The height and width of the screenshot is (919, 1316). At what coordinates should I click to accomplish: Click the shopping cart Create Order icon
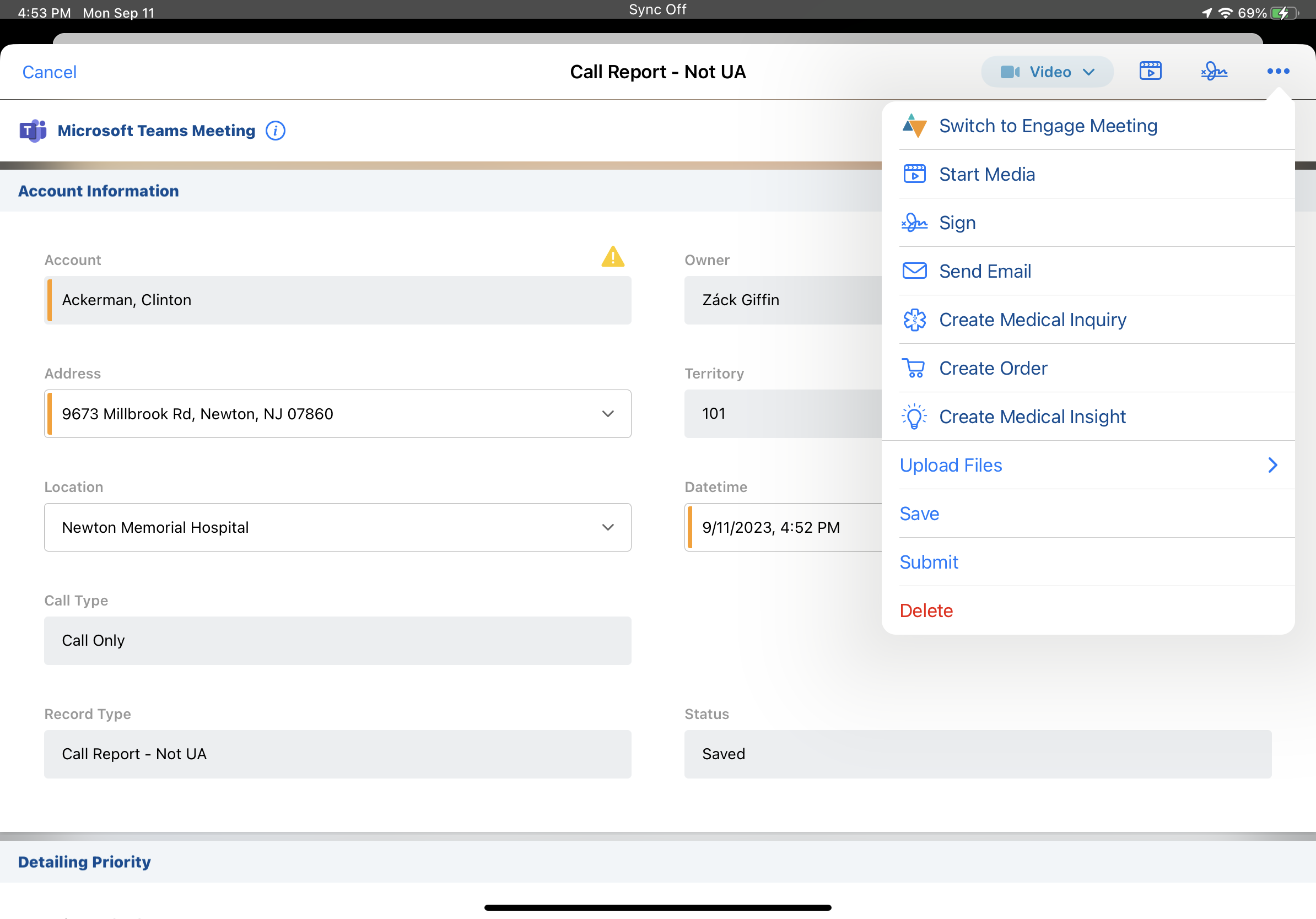pyautogui.click(x=914, y=368)
